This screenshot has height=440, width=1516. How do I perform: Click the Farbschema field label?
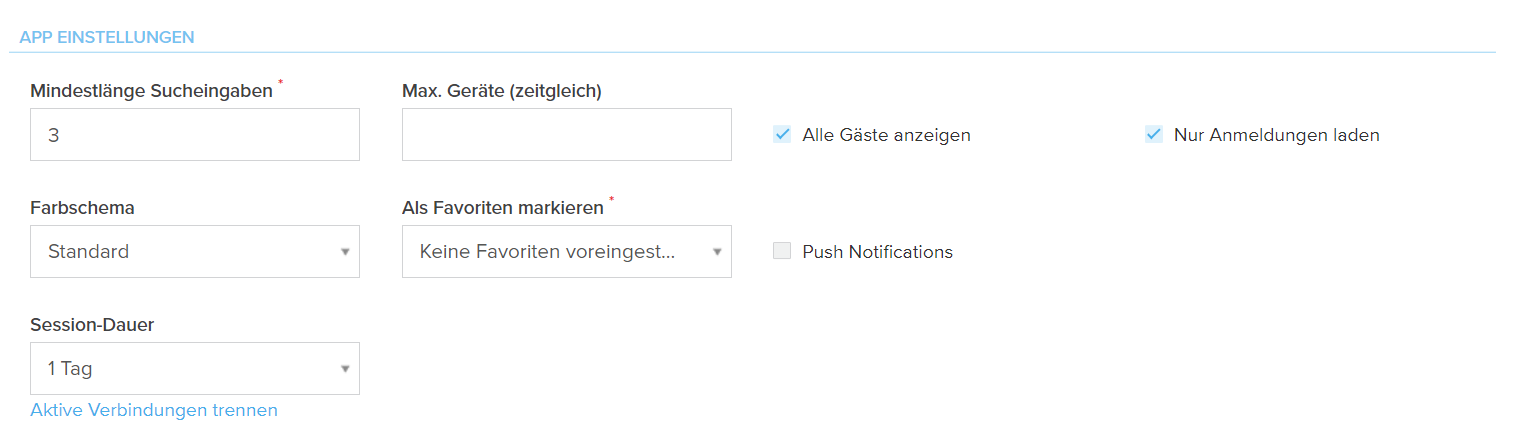coord(82,208)
